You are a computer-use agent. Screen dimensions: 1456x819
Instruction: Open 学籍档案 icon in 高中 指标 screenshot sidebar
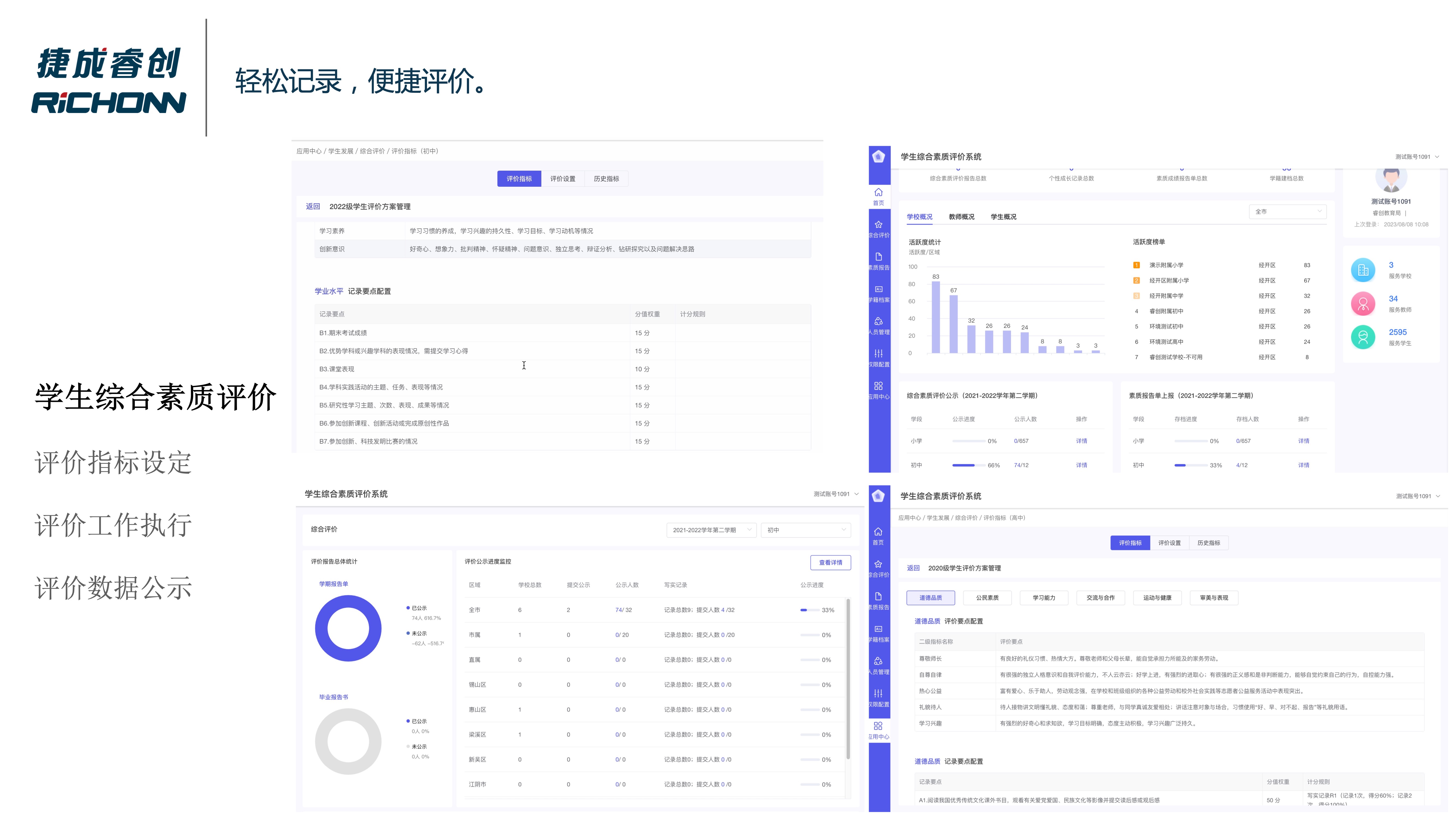click(878, 629)
